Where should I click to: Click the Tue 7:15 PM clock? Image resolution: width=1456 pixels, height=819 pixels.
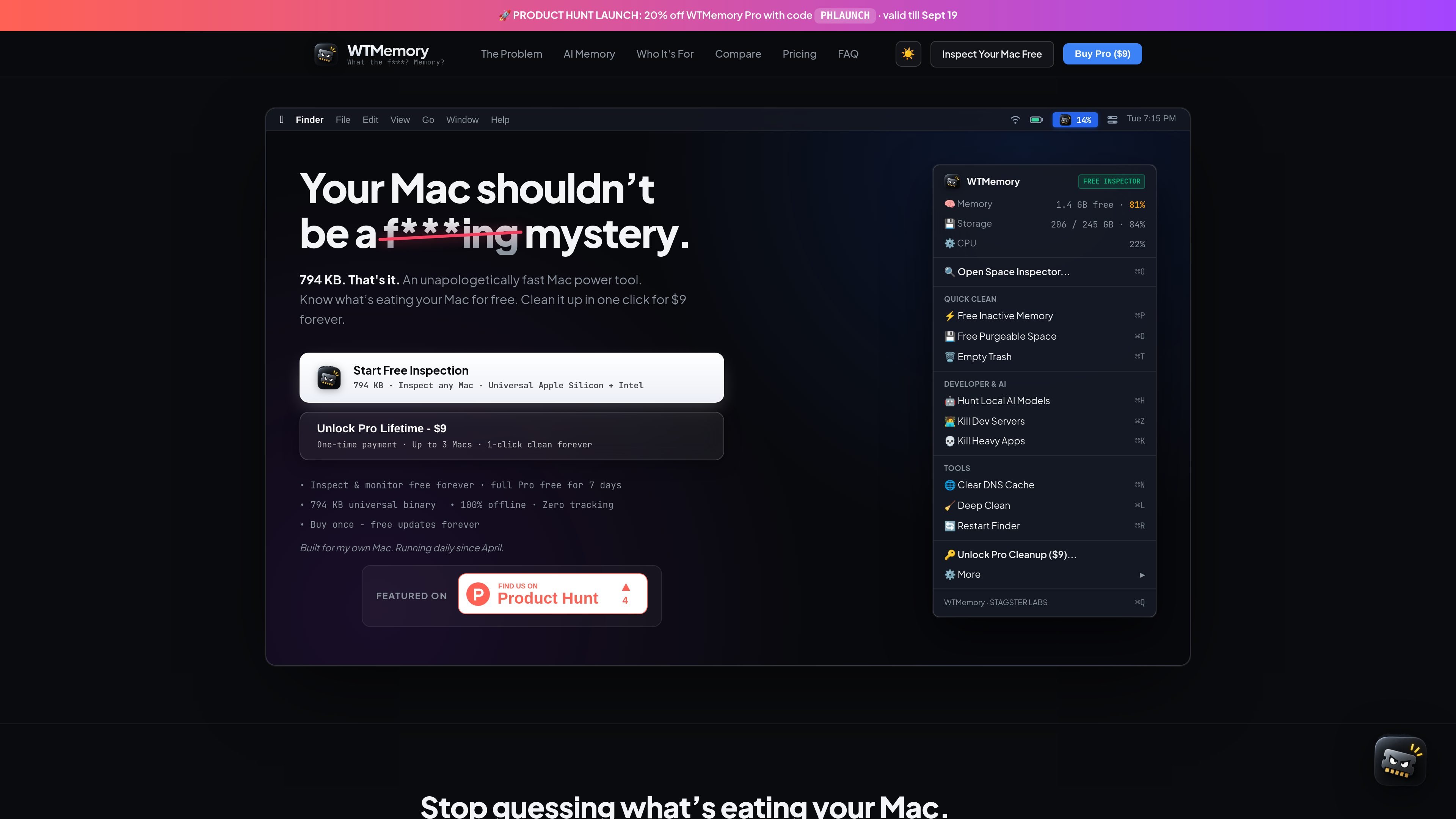[1152, 119]
